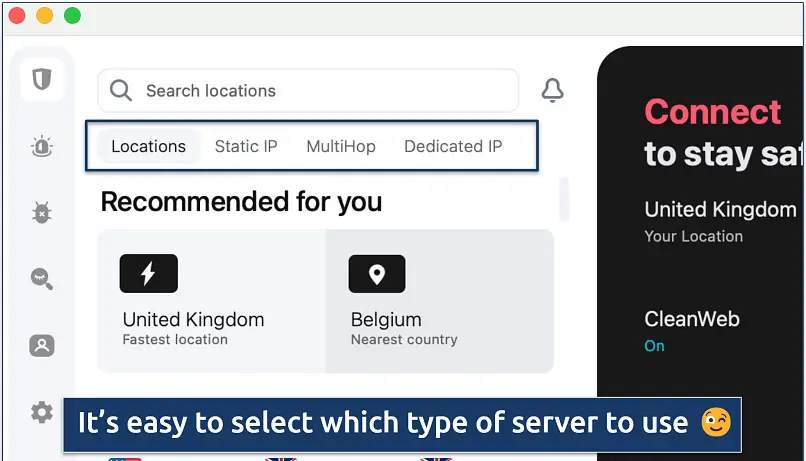Screen dimensions: 806x461
Task: Click the notifications bell icon
Action: pyautogui.click(x=552, y=91)
